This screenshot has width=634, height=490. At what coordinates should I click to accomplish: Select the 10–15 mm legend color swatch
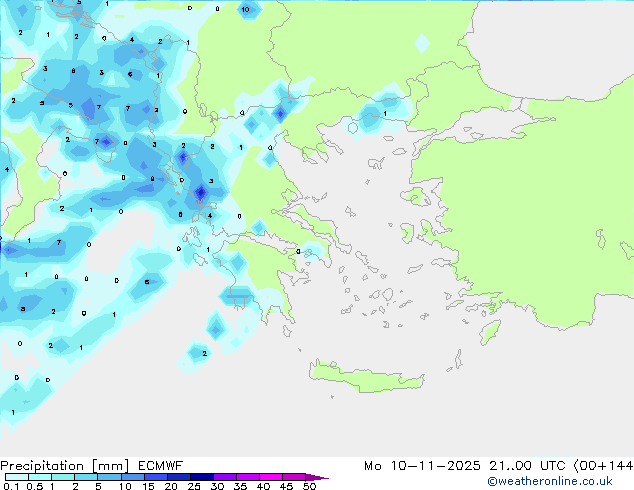pos(132,477)
